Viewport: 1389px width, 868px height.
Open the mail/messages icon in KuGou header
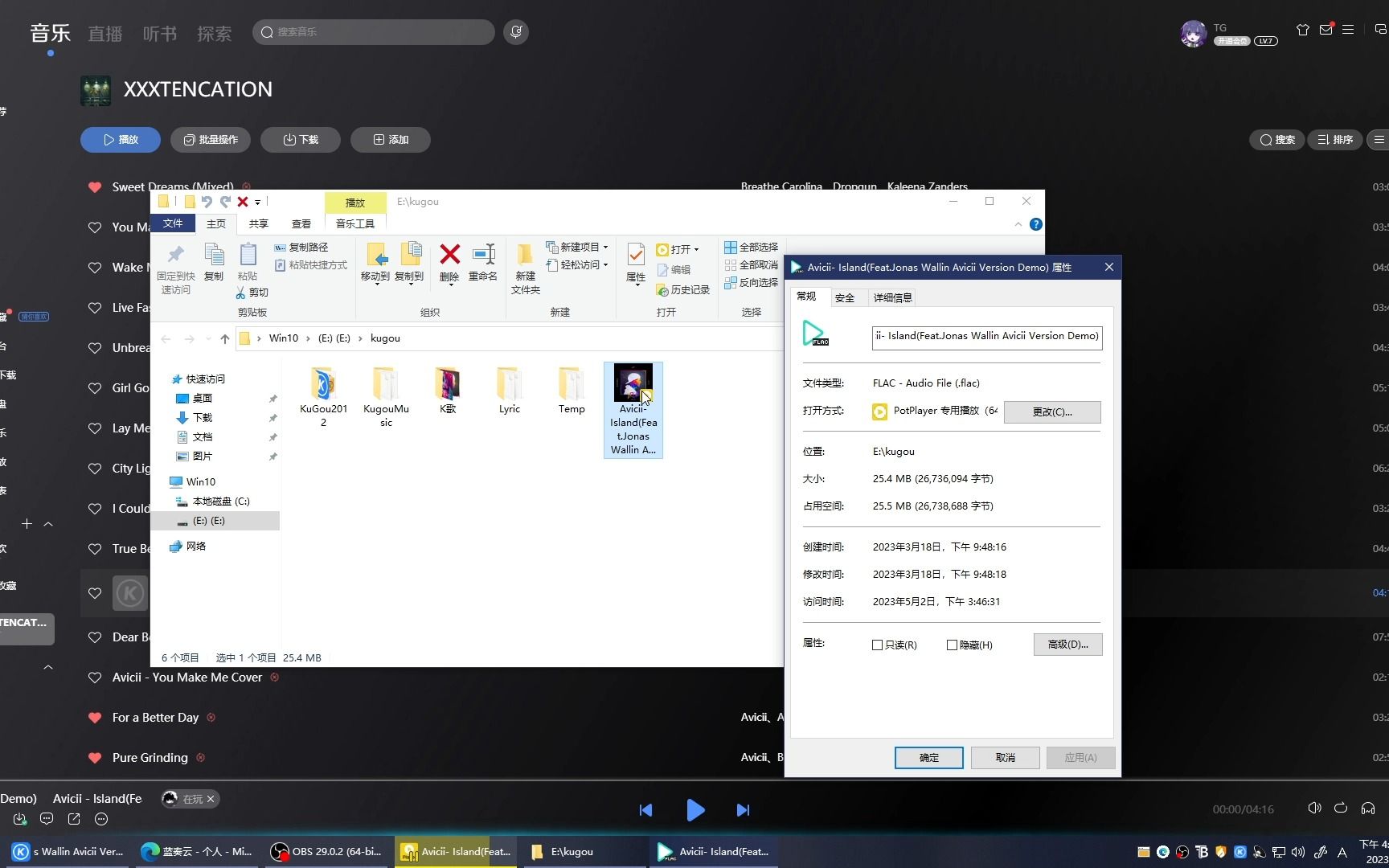[1326, 30]
